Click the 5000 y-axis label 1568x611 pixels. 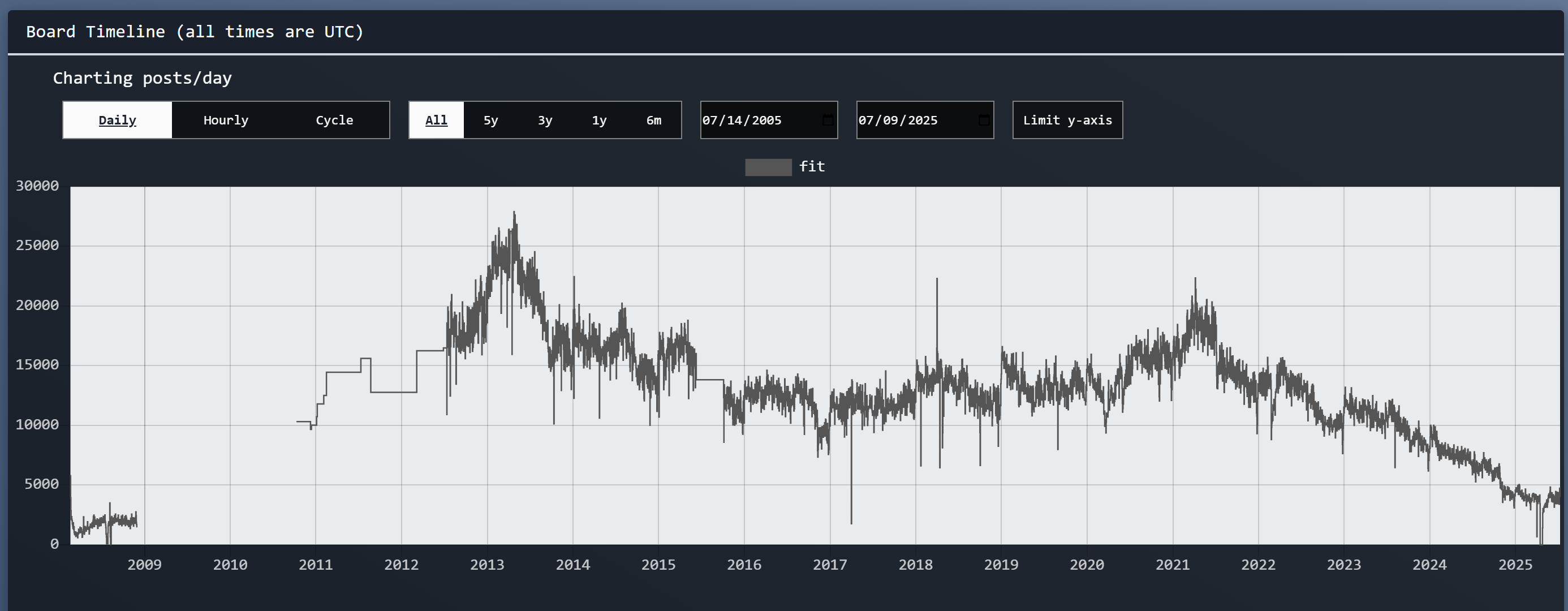(x=42, y=484)
